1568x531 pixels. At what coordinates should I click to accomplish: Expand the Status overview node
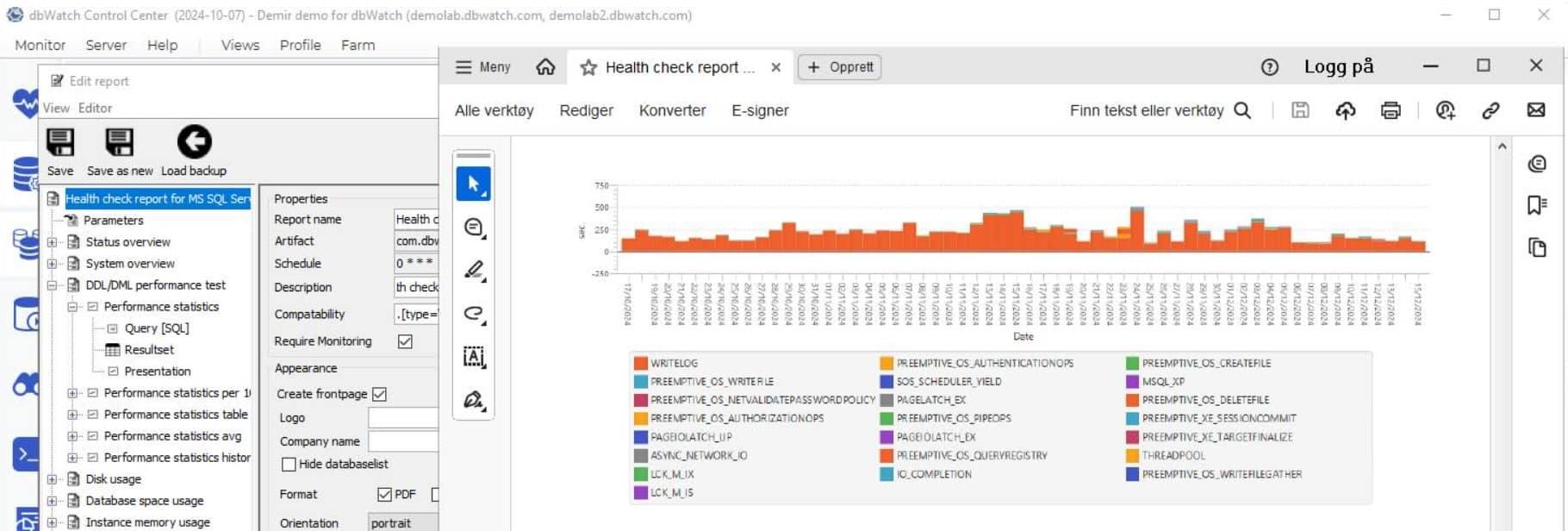(x=53, y=242)
